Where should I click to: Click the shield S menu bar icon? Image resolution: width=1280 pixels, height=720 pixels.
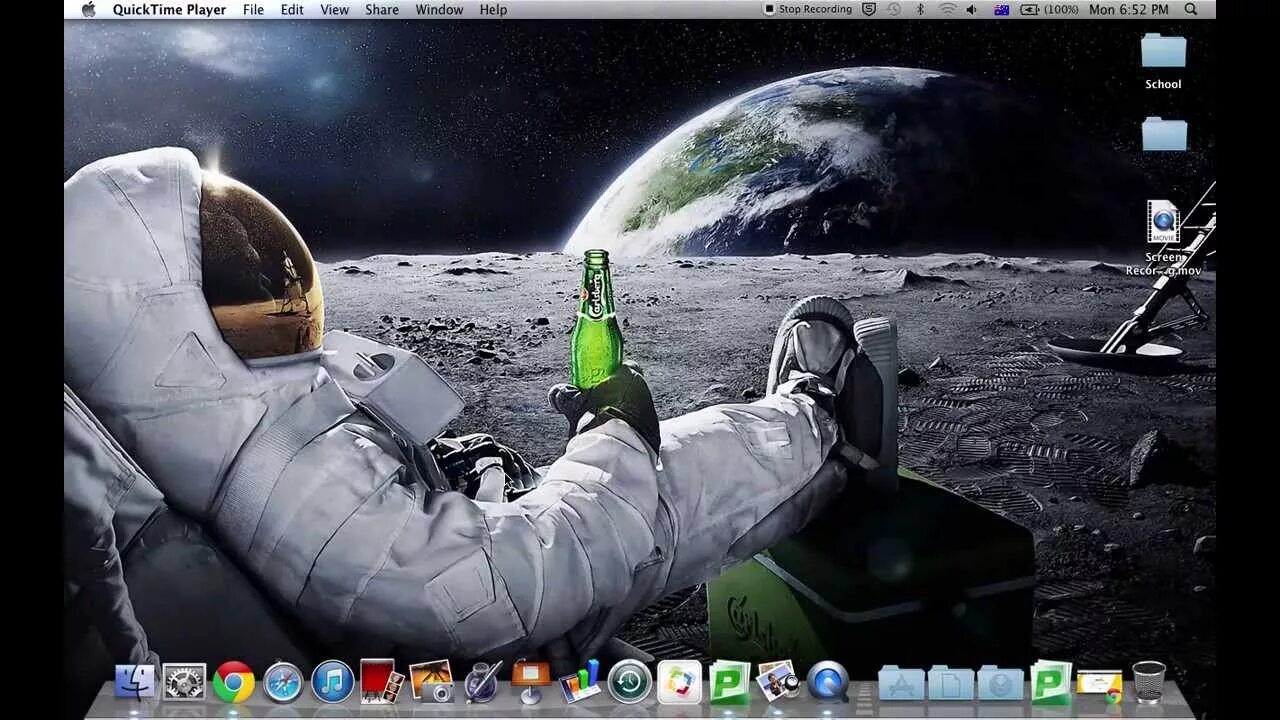(869, 9)
